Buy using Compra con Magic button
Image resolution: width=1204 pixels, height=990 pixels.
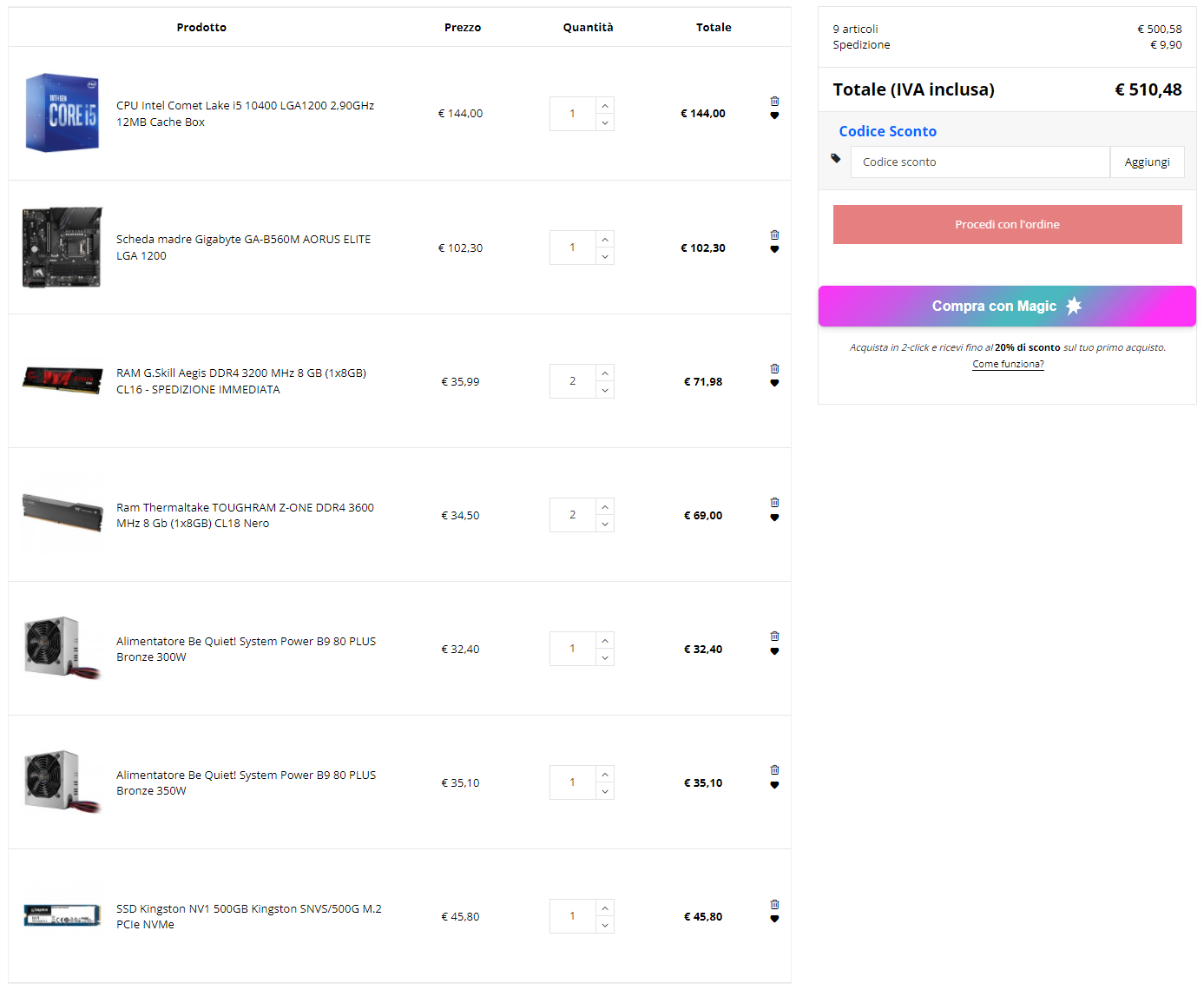pos(1007,306)
